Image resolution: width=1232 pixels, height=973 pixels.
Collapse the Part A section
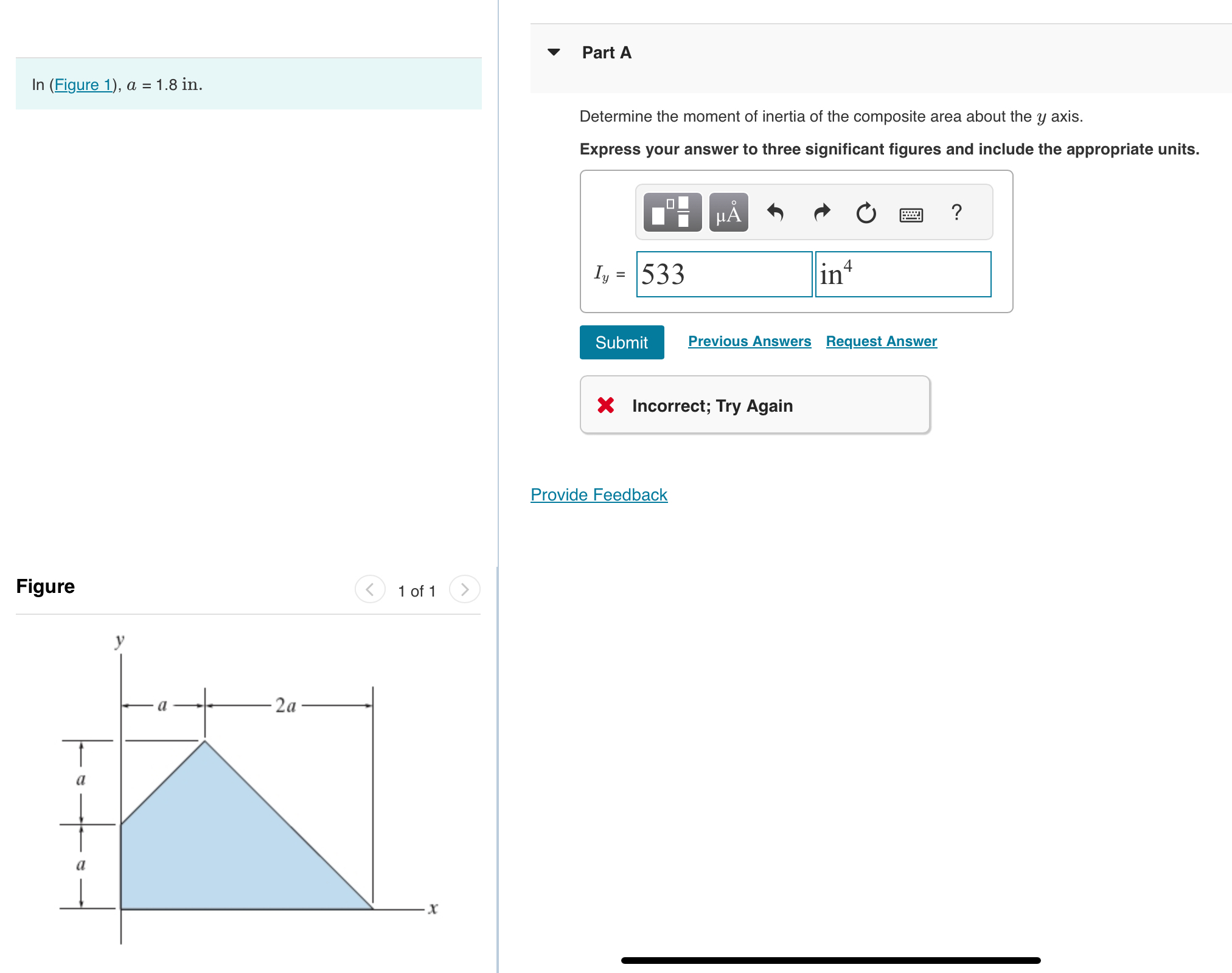[x=554, y=52]
